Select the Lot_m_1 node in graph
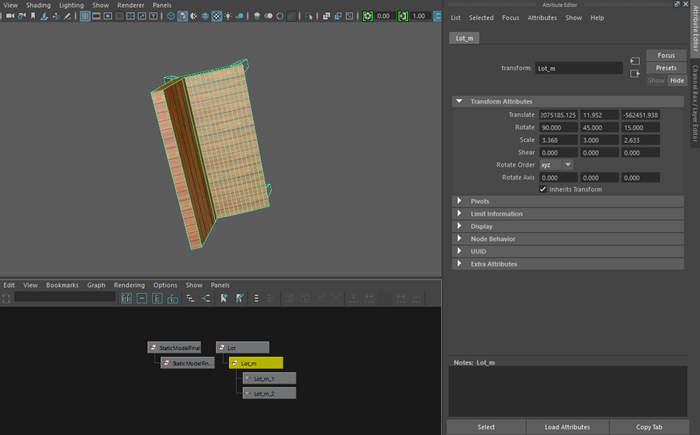 270,379
